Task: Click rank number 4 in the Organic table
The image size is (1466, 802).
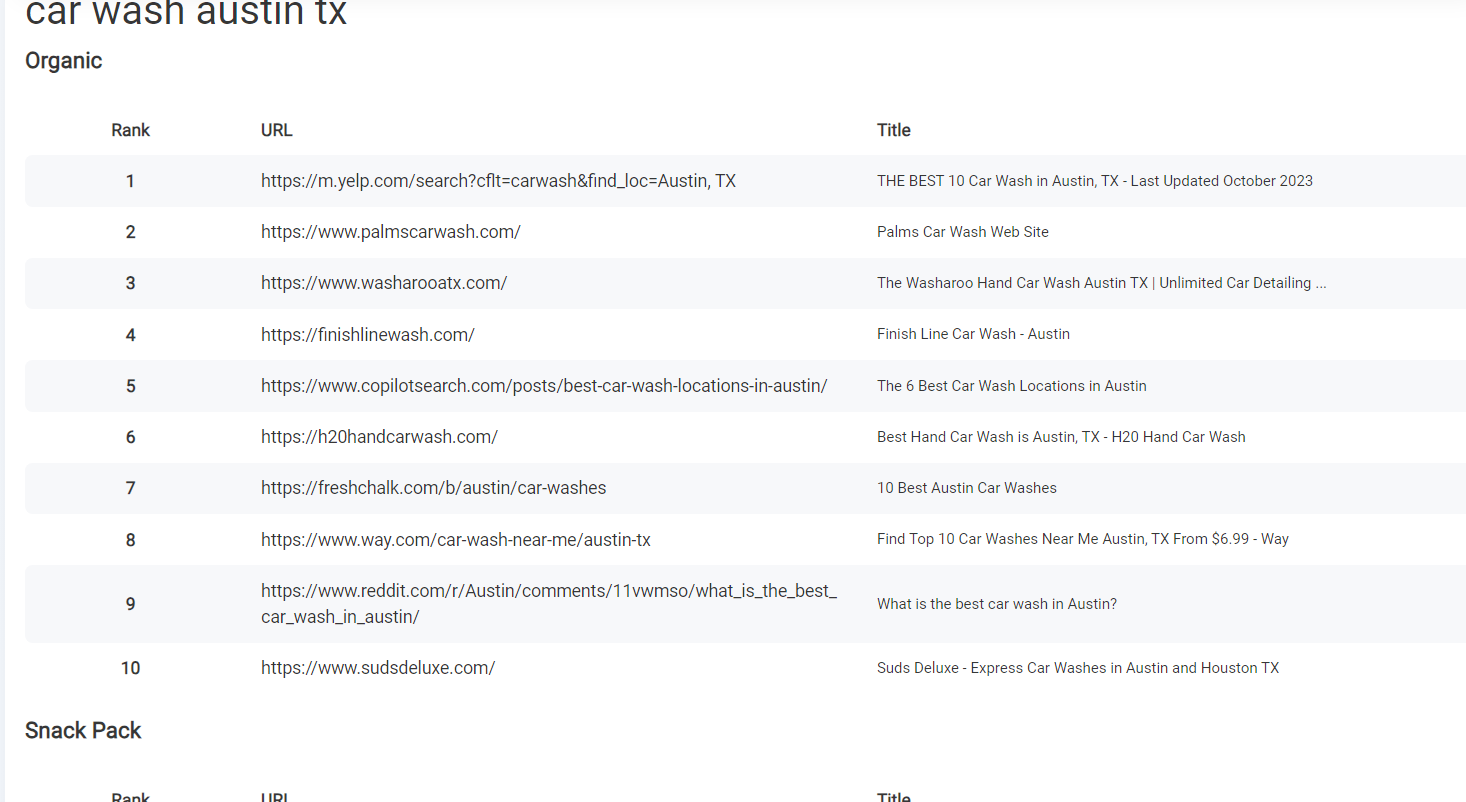Action: click(131, 335)
